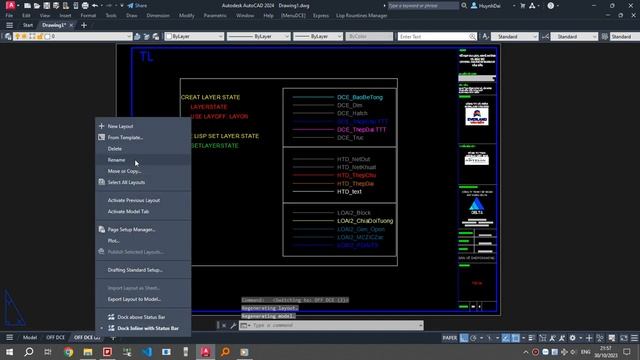Open Layer Properties Manager icon
The height and width of the screenshot is (360, 640).
8,37
